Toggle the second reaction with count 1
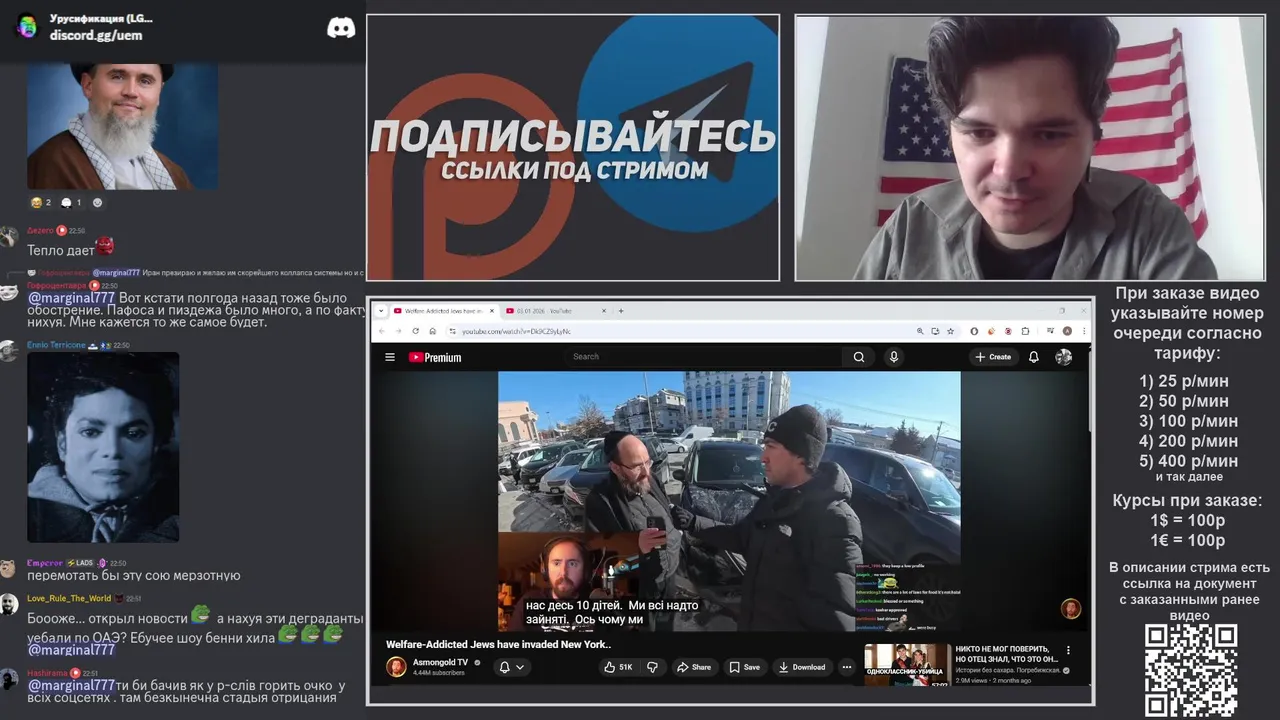The image size is (1280, 720). [71, 202]
